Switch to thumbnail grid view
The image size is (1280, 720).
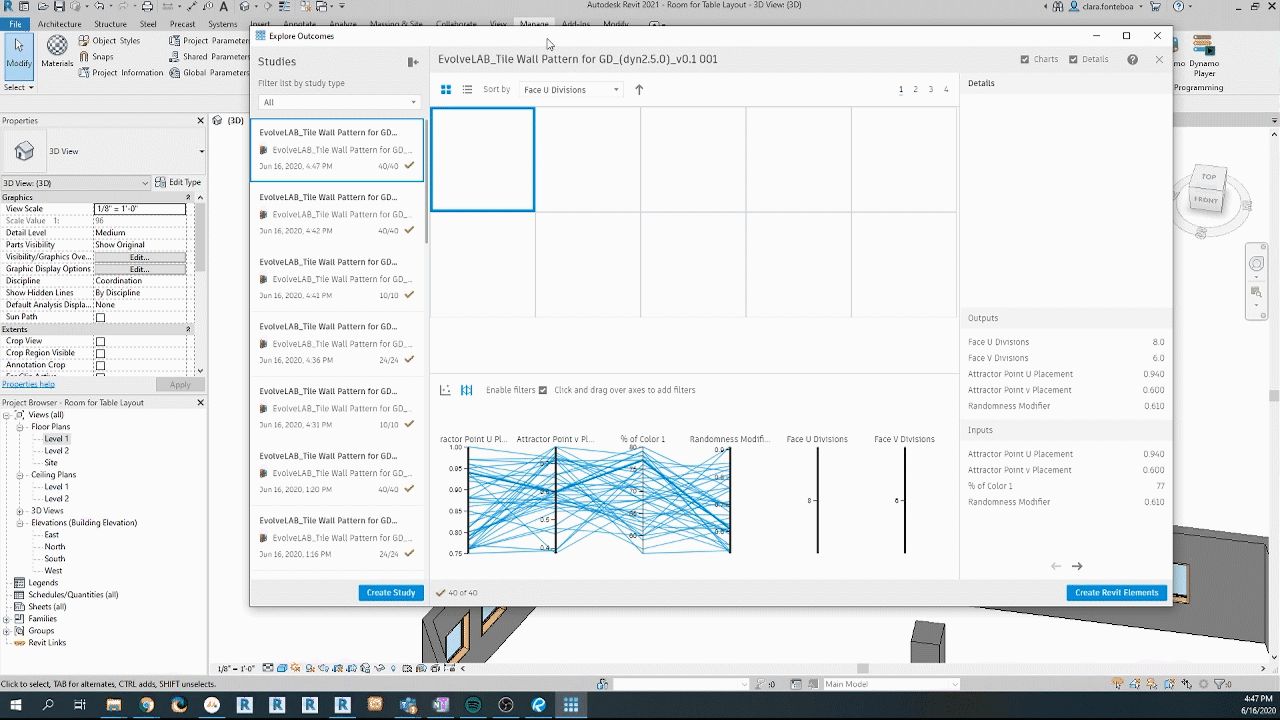pos(446,89)
